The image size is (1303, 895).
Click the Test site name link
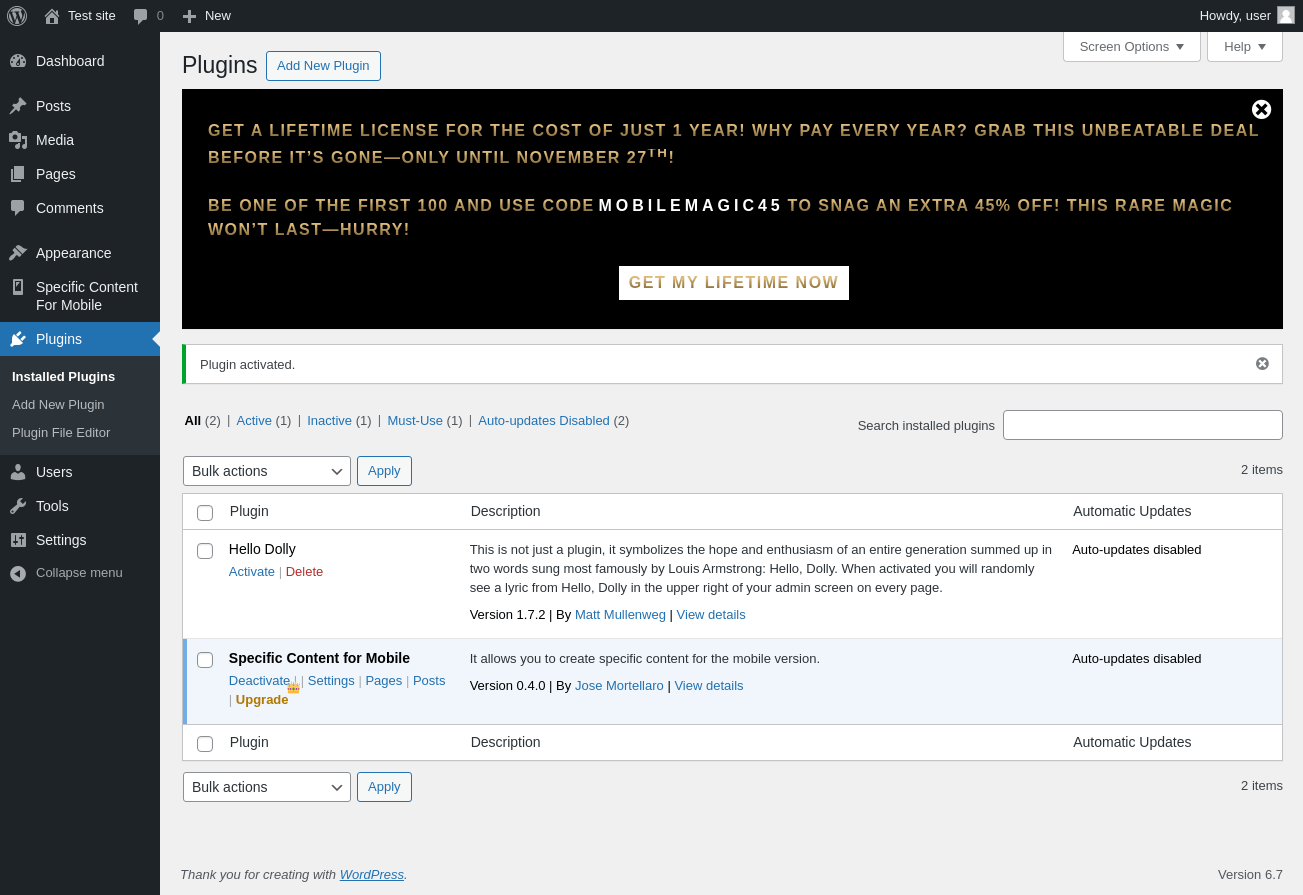coord(92,16)
